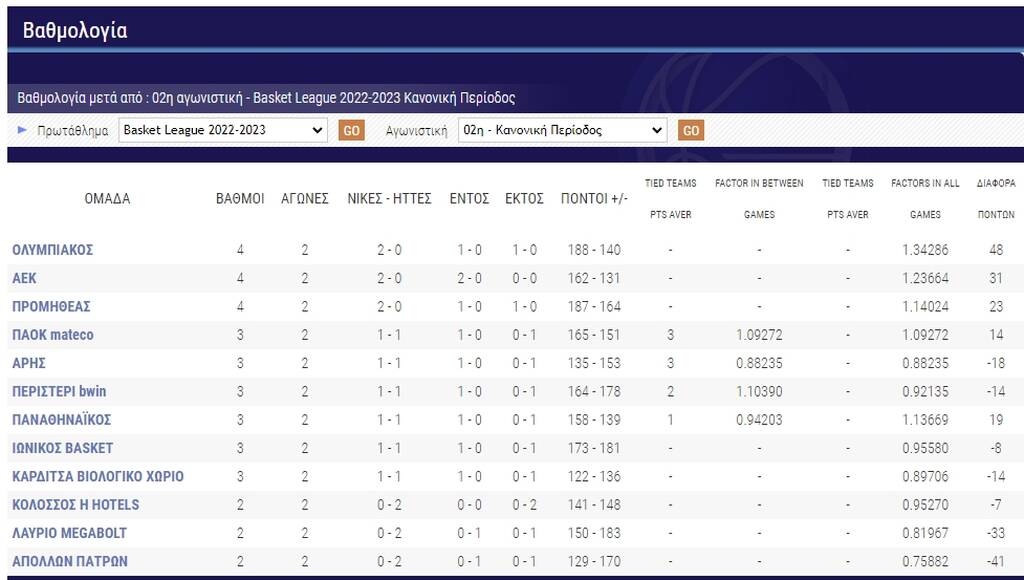Click factor 0.75882 in ΑΠΟΛΛΩΝ ΠΑΤΡΩΝ row

pos(925,561)
